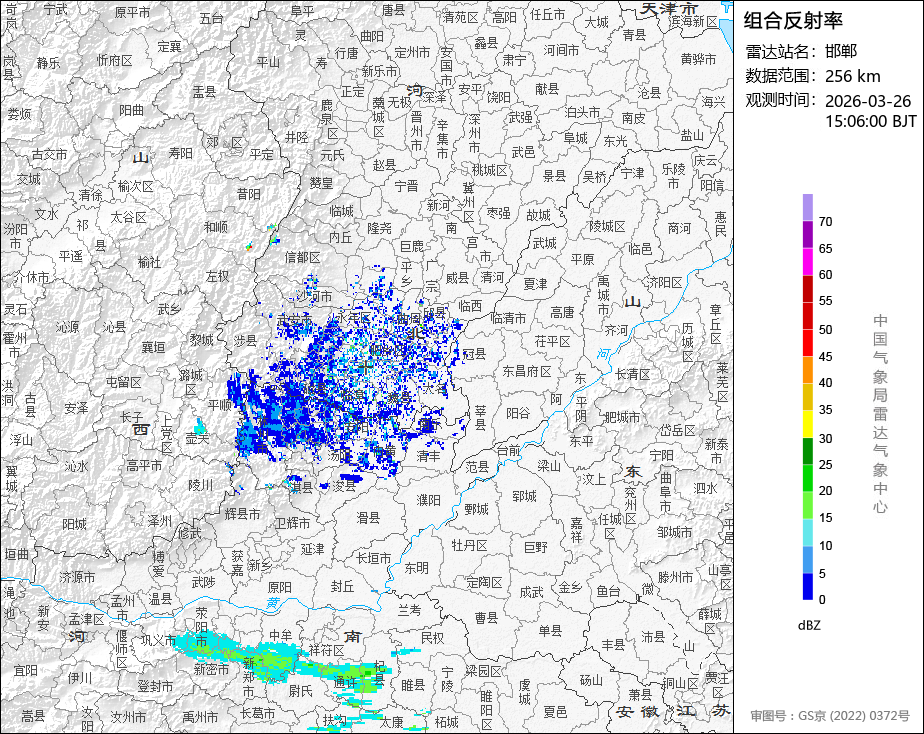Image resolution: width=924 pixels, height=734 pixels.
Task: Select the 高唐 label
Action: point(562,312)
